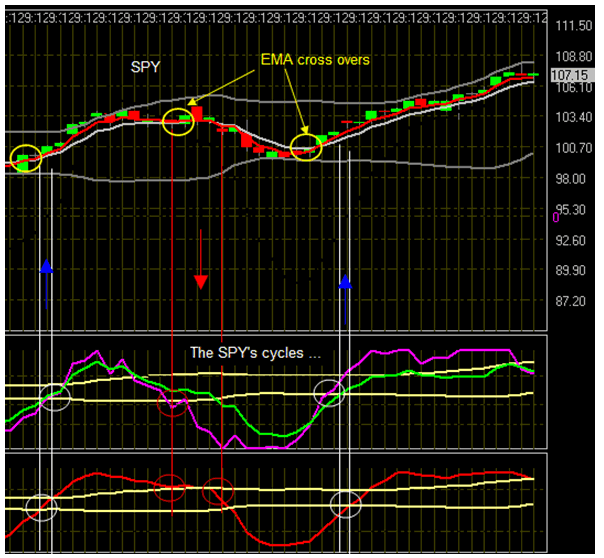Click the magenta 0 beside the price axis
The image size is (604, 558).
[x=556, y=218]
